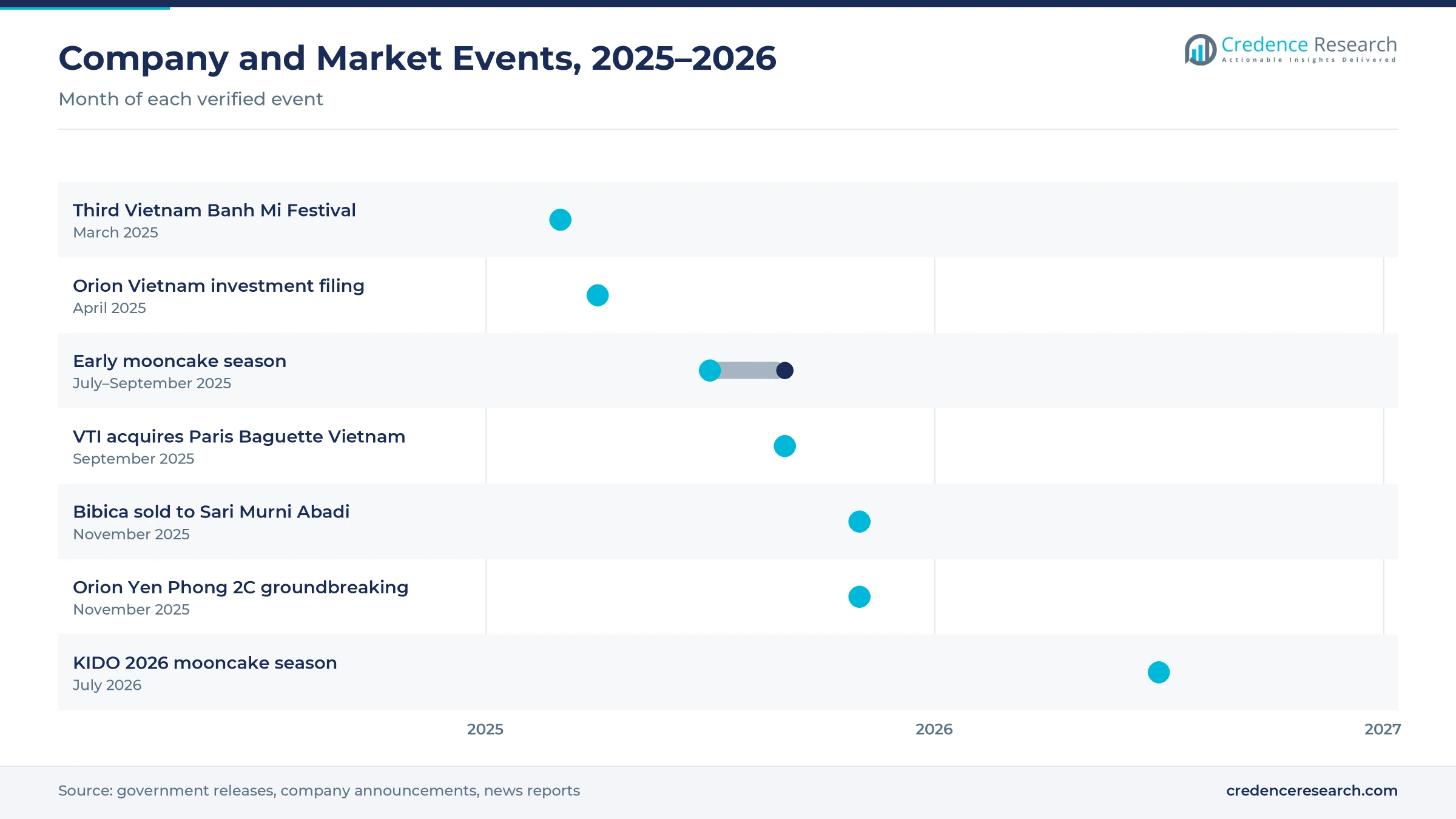Image resolution: width=1456 pixels, height=819 pixels.
Task: Click the "July 2026" date text
Action: point(107,685)
